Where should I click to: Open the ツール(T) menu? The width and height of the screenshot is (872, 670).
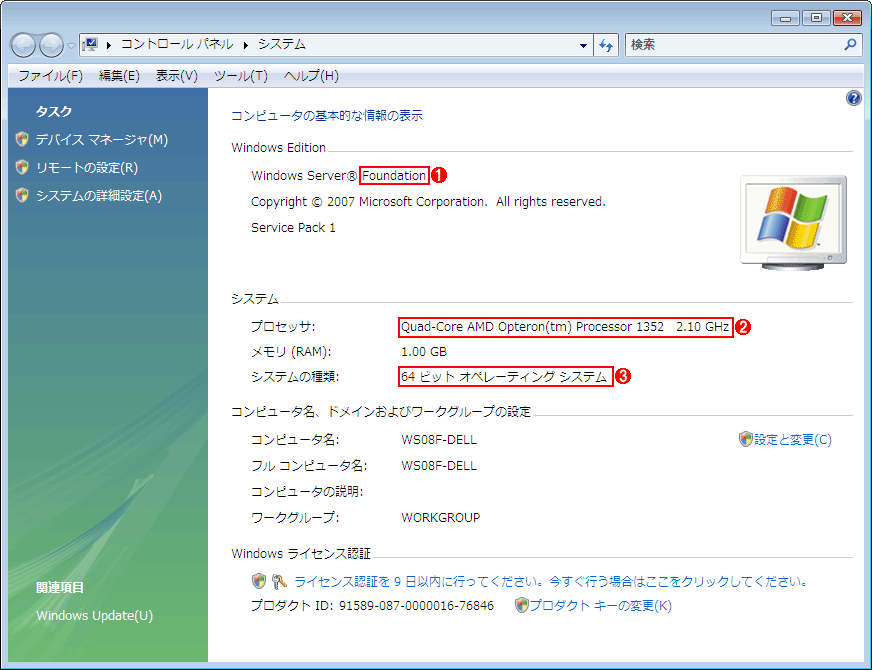241,76
